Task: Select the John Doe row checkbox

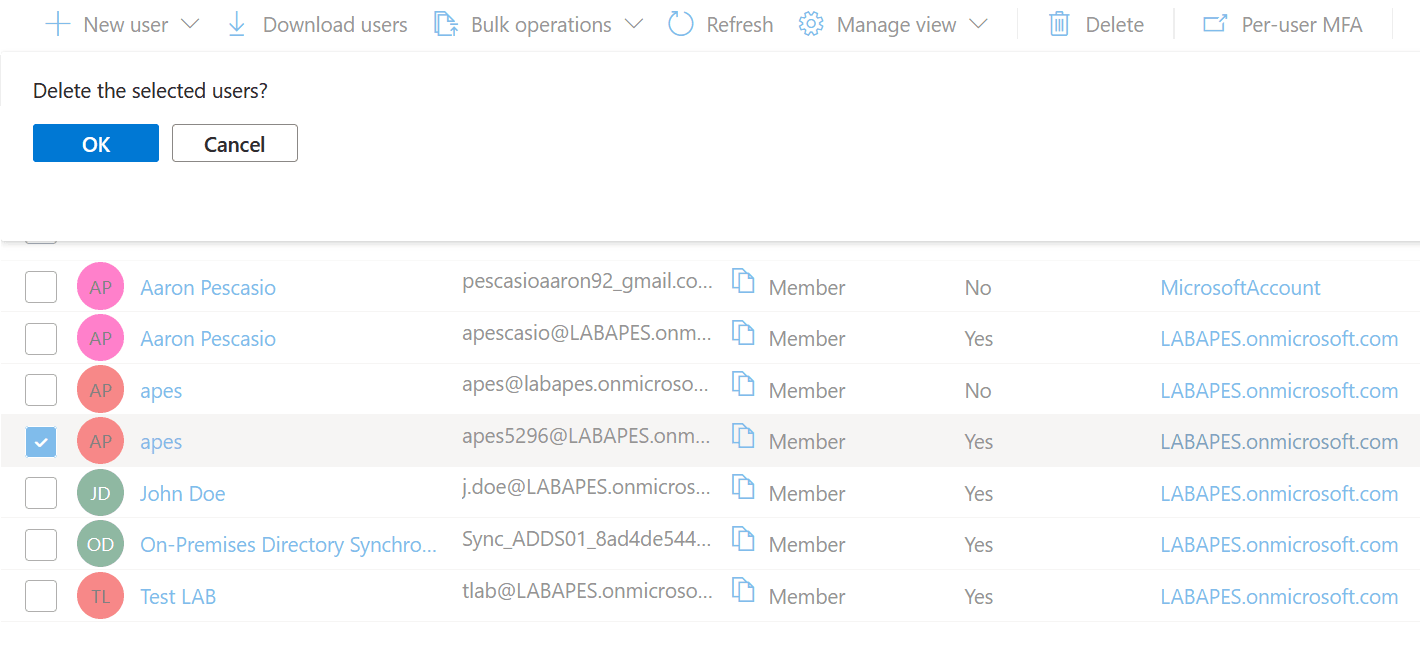Action: pyautogui.click(x=41, y=493)
